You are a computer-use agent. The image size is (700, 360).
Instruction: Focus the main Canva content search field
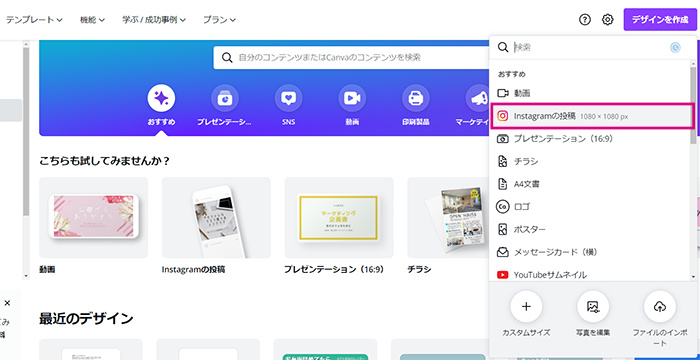tap(351, 58)
